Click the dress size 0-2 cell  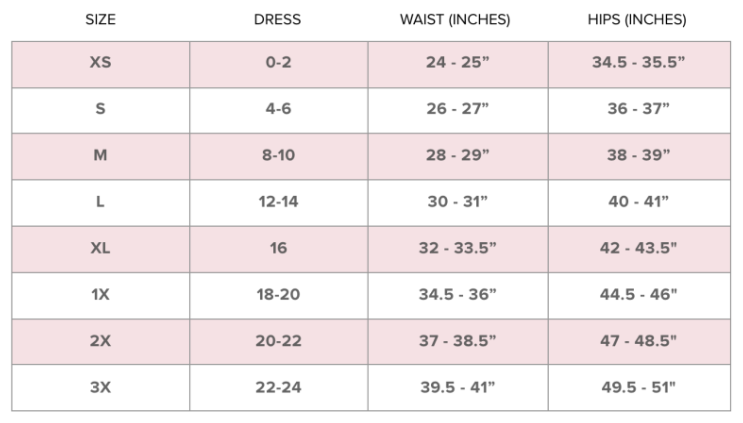coord(278,63)
